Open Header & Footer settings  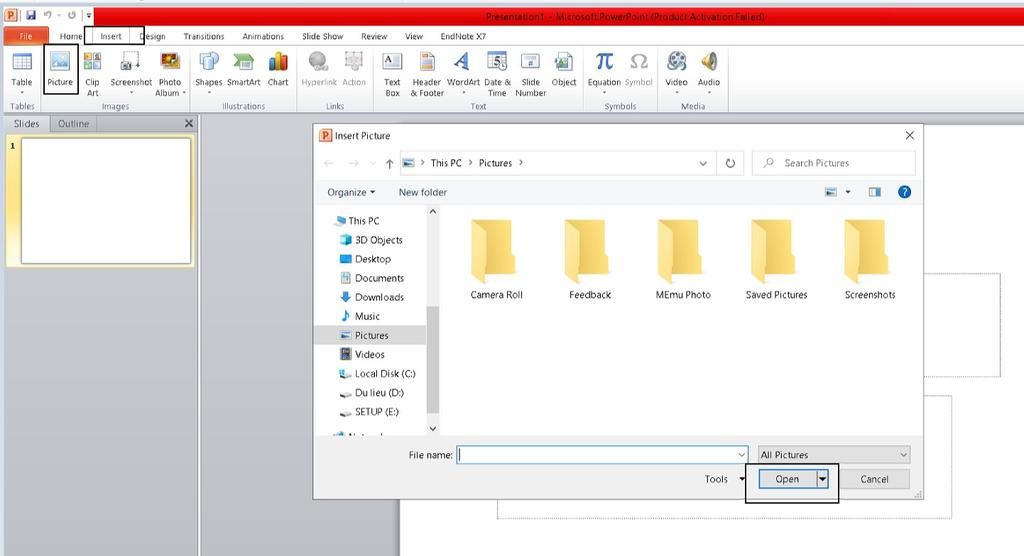pos(426,73)
